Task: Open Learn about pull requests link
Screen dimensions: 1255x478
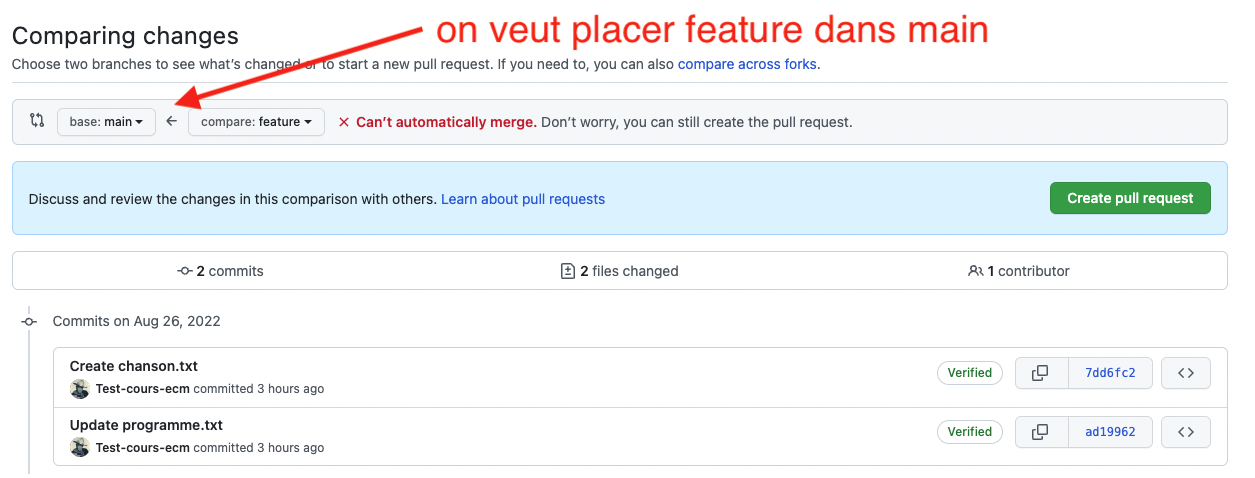Action: click(x=523, y=199)
